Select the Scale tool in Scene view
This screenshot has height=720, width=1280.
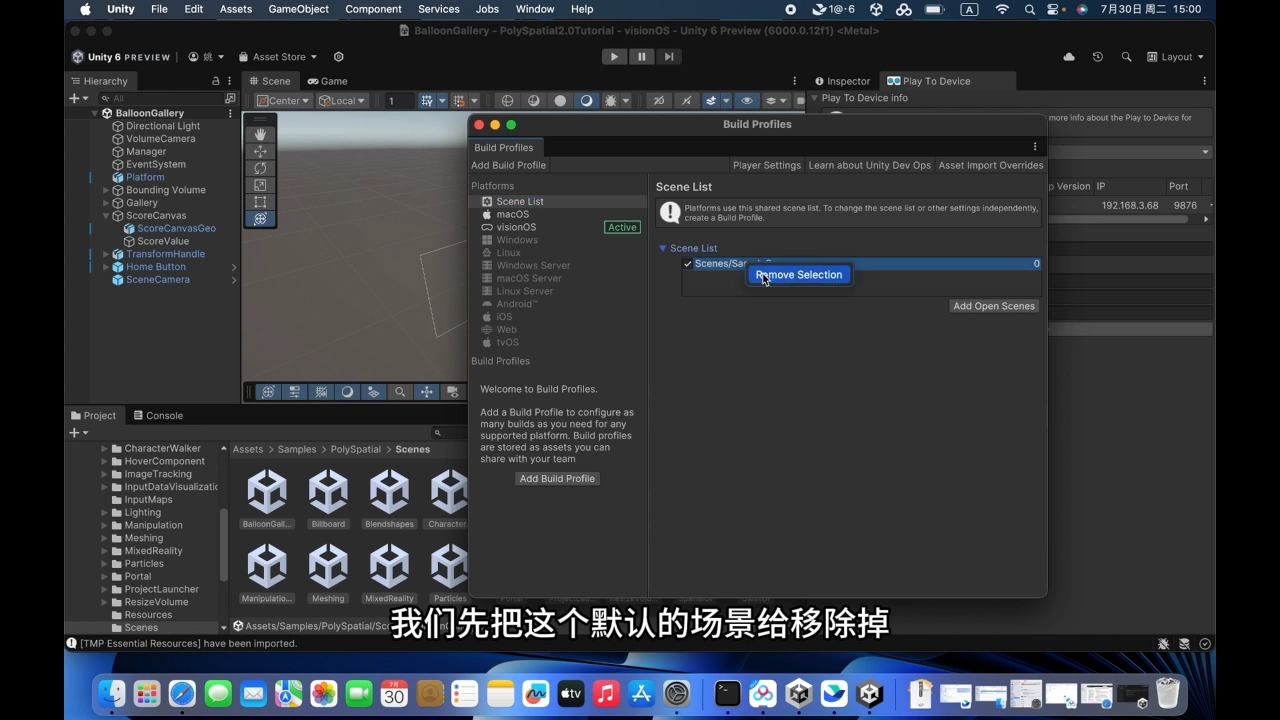(260, 185)
